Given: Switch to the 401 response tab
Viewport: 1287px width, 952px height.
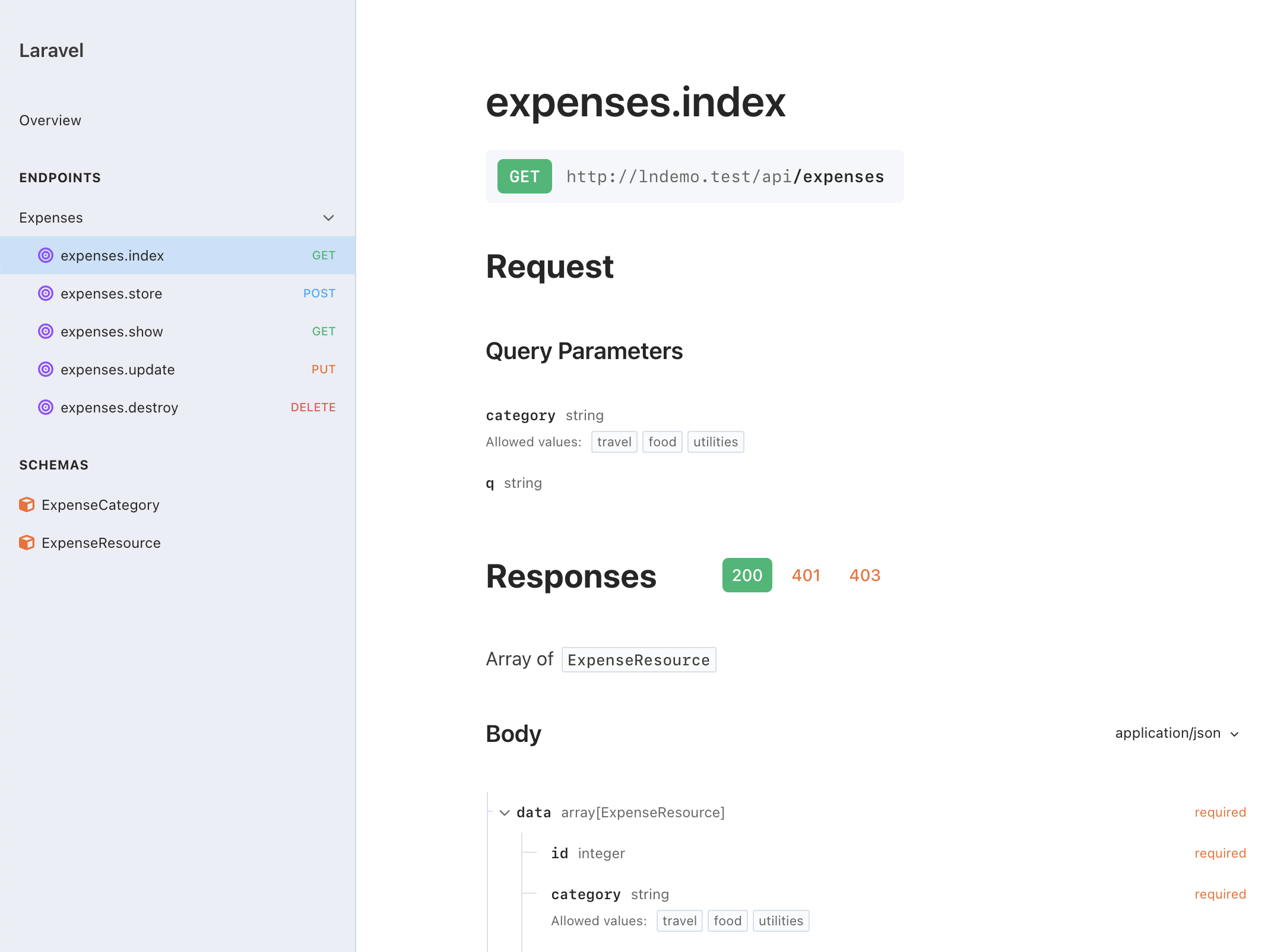Looking at the screenshot, I should (806, 575).
